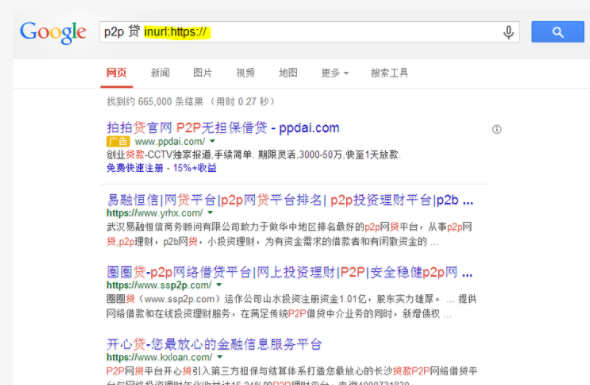Switch to the 图片 tab
The width and height of the screenshot is (590, 385).
pyautogui.click(x=202, y=73)
